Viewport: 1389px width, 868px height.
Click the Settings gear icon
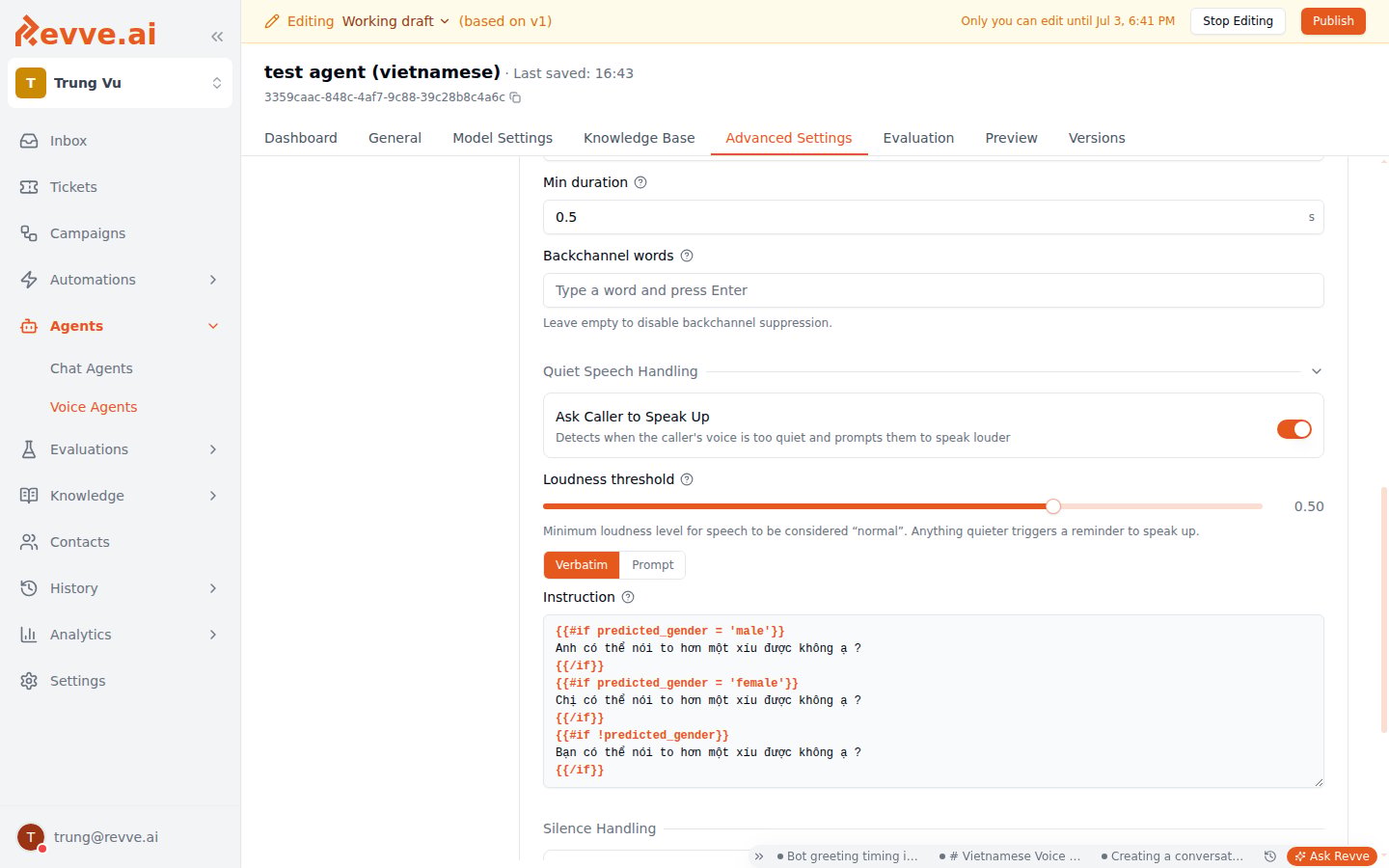[29, 681]
